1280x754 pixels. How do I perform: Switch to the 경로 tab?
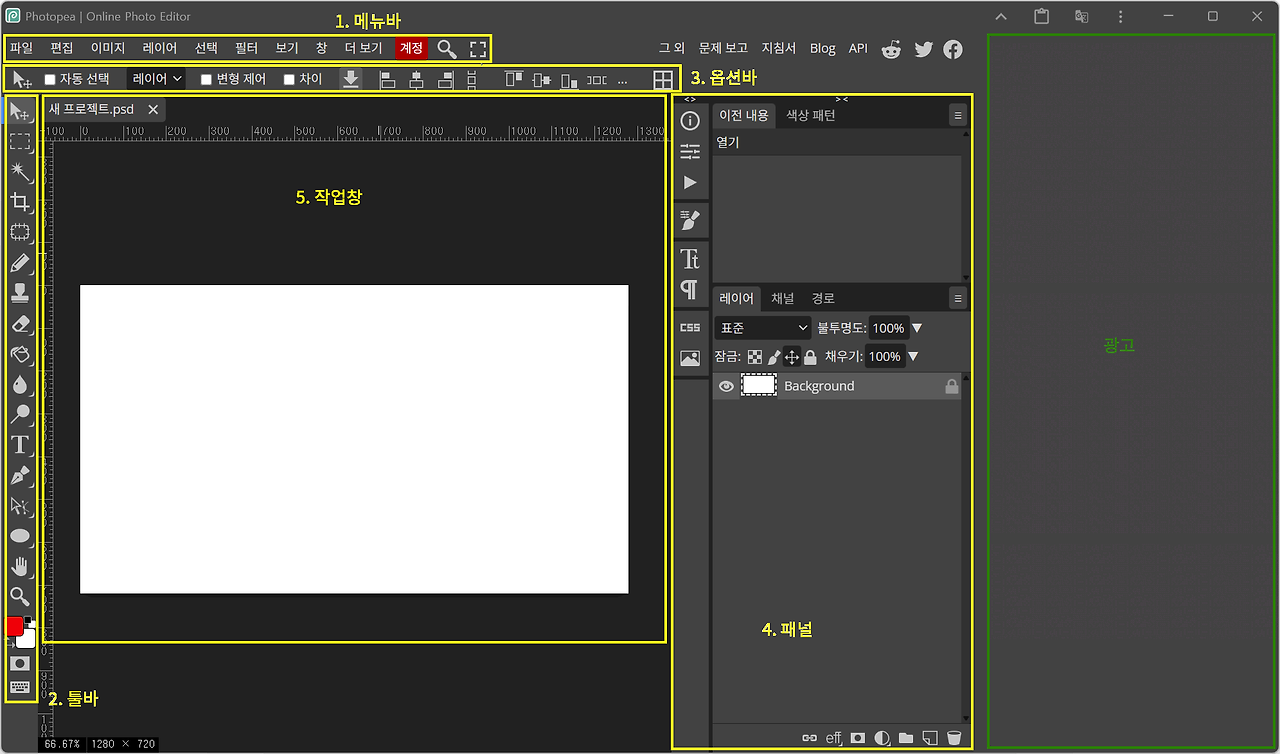[x=823, y=298]
